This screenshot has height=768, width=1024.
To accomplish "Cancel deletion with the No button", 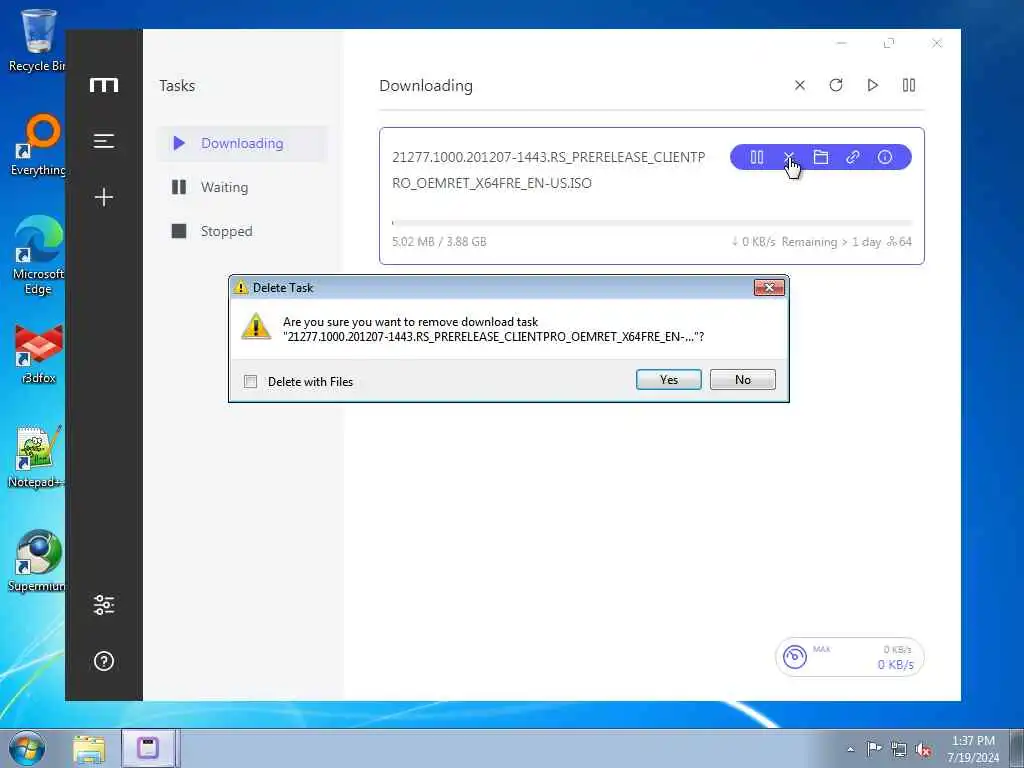I will click(x=743, y=379).
